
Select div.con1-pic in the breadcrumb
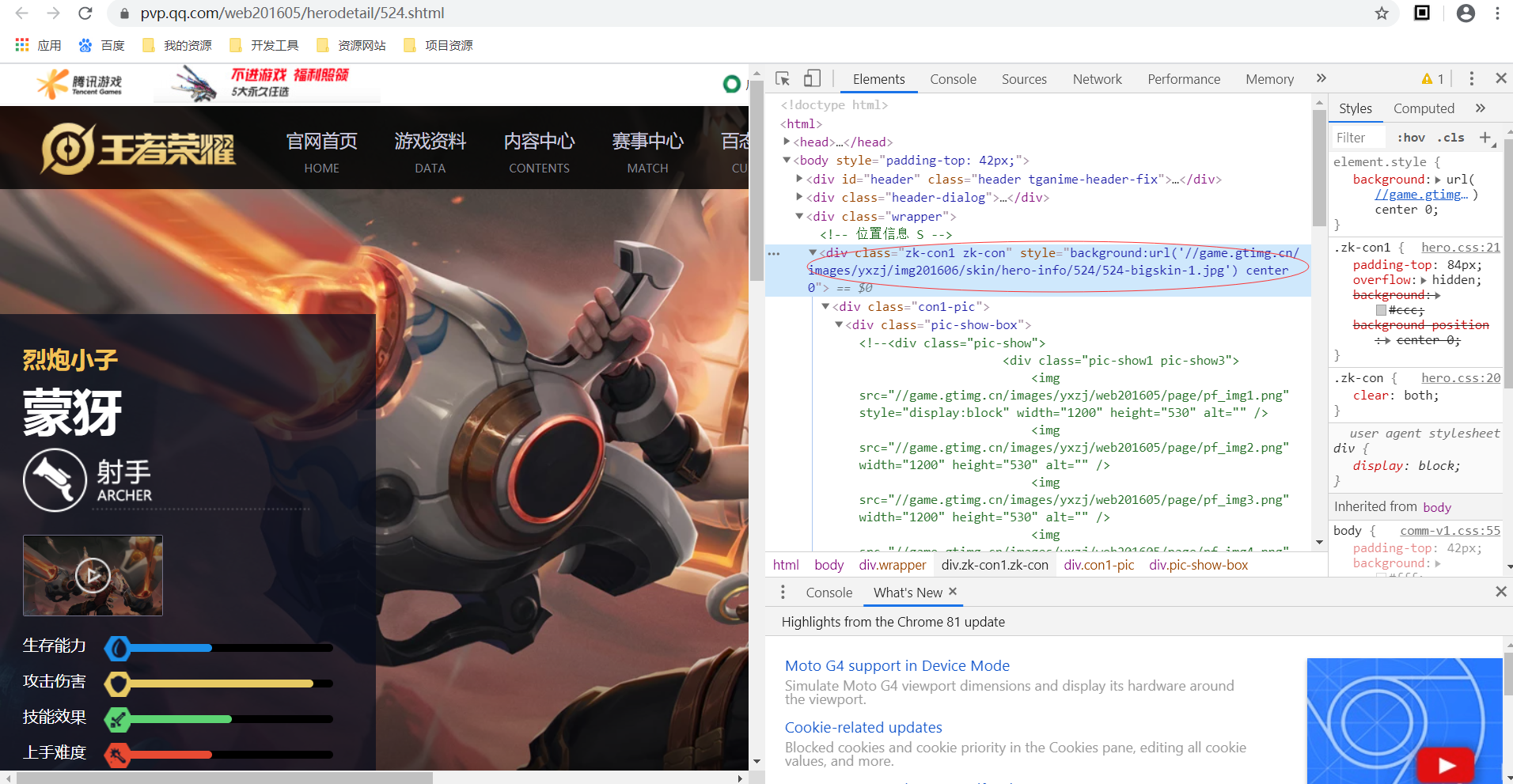tap(1099, 565)
